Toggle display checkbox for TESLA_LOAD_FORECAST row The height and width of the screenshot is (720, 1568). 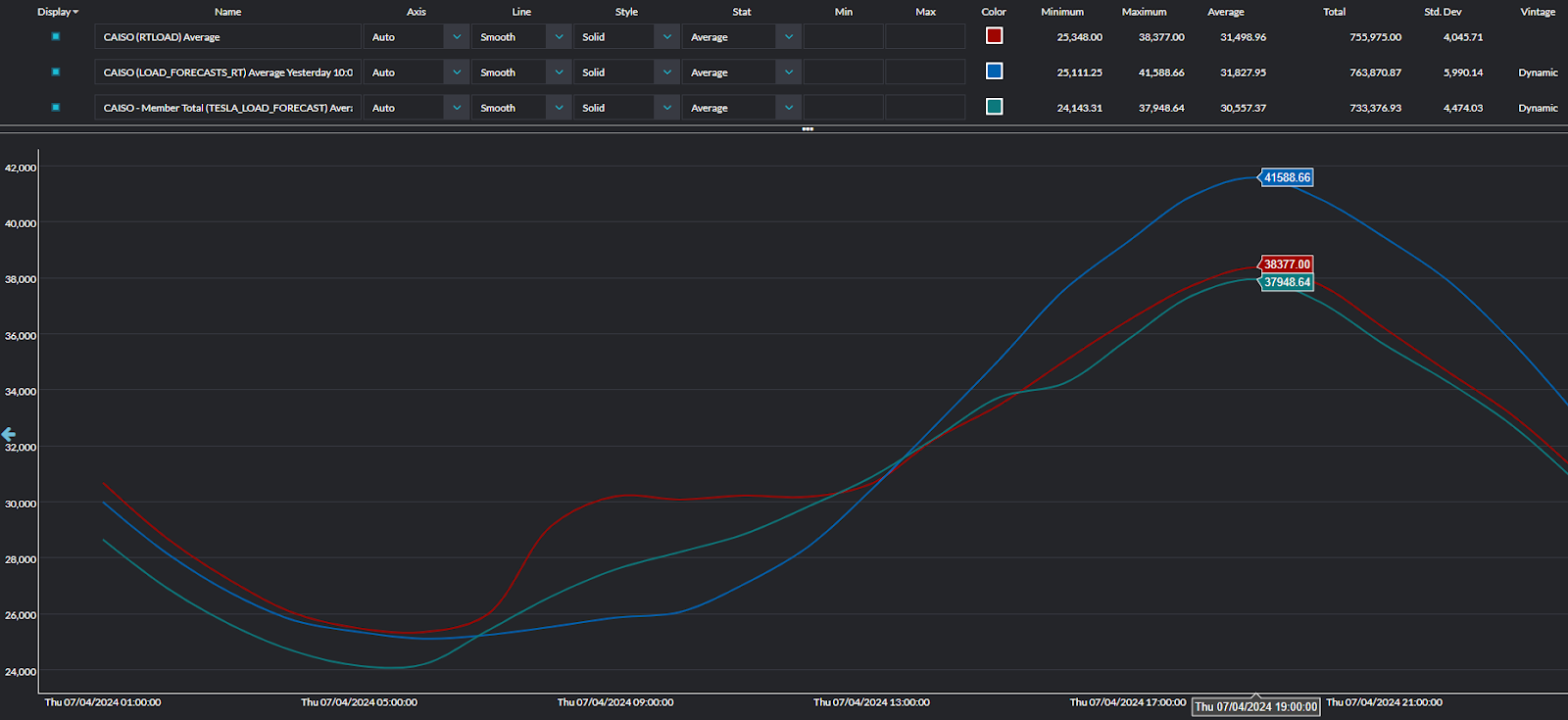click(x=56, y=107)
